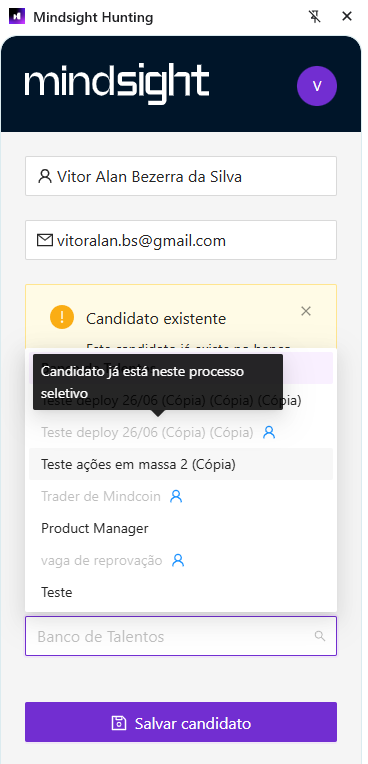
Task: Select Teste ações em massa 2 (Cópia)
Action: 181,464
